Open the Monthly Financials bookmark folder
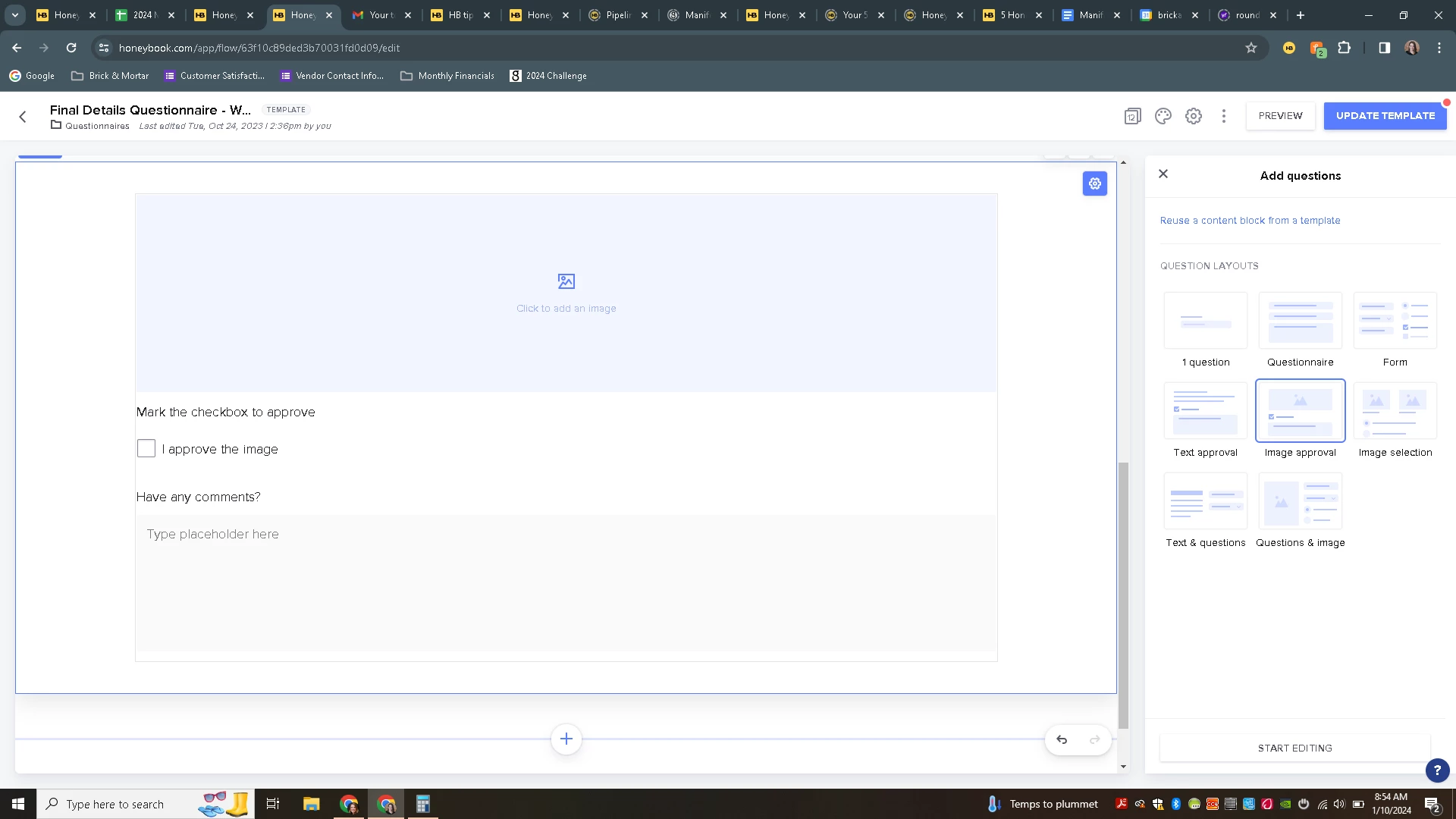Screen dimensions: 1456x819 [x=447, y=76]
